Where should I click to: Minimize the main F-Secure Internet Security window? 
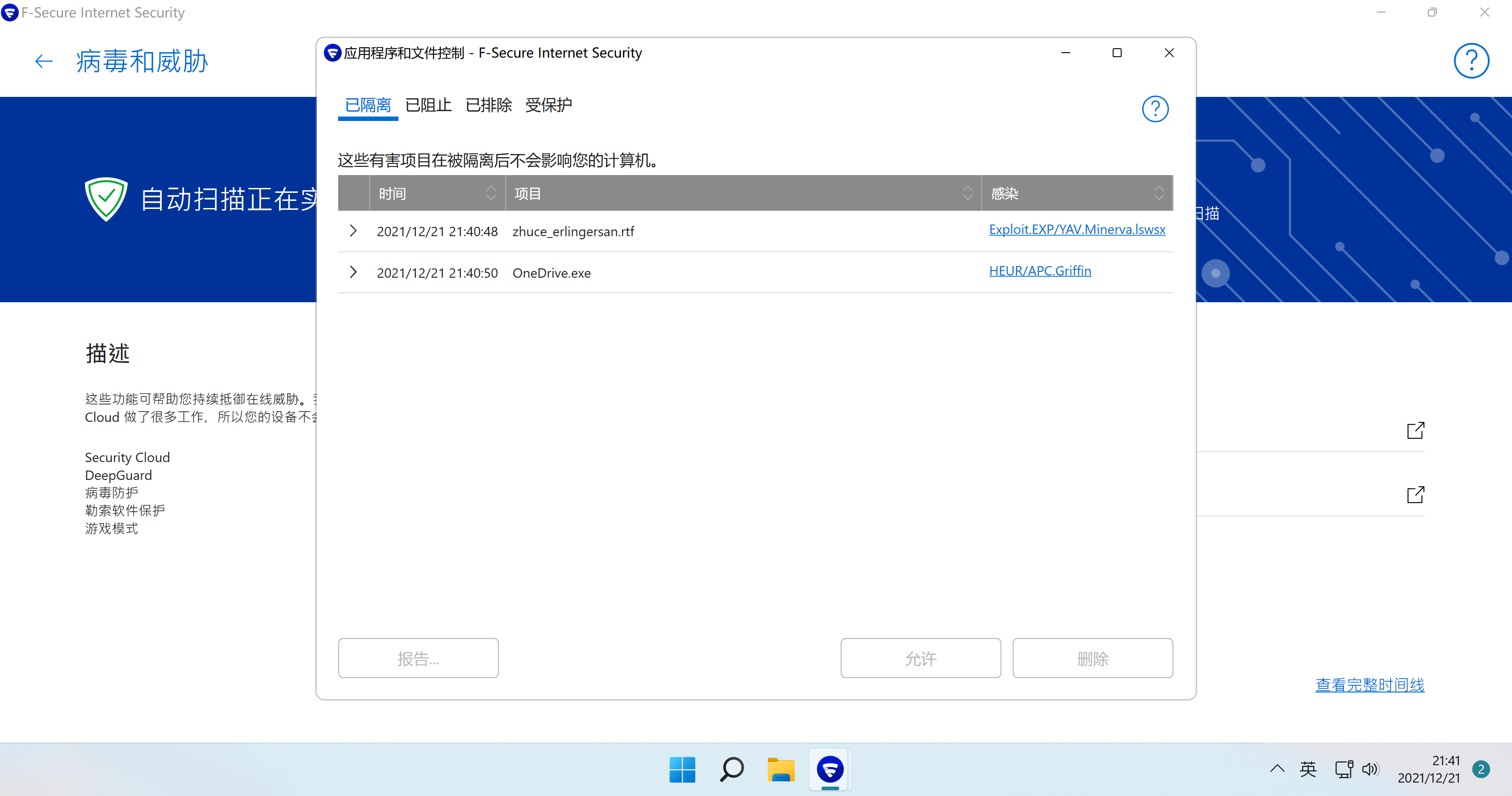(1381, 13)
